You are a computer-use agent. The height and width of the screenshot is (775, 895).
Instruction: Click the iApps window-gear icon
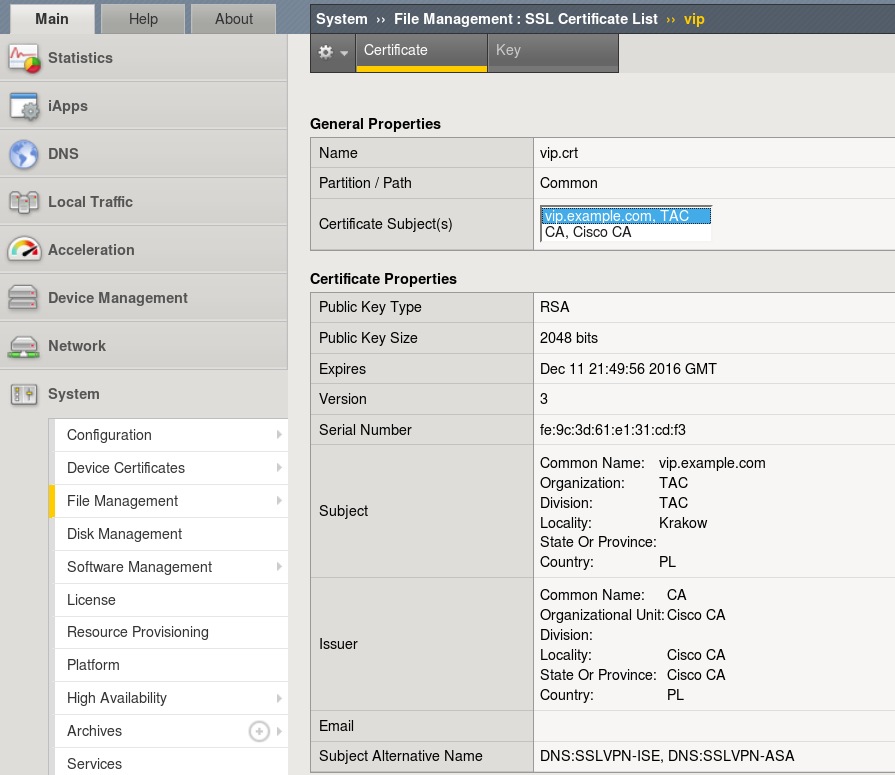[25, 106]
